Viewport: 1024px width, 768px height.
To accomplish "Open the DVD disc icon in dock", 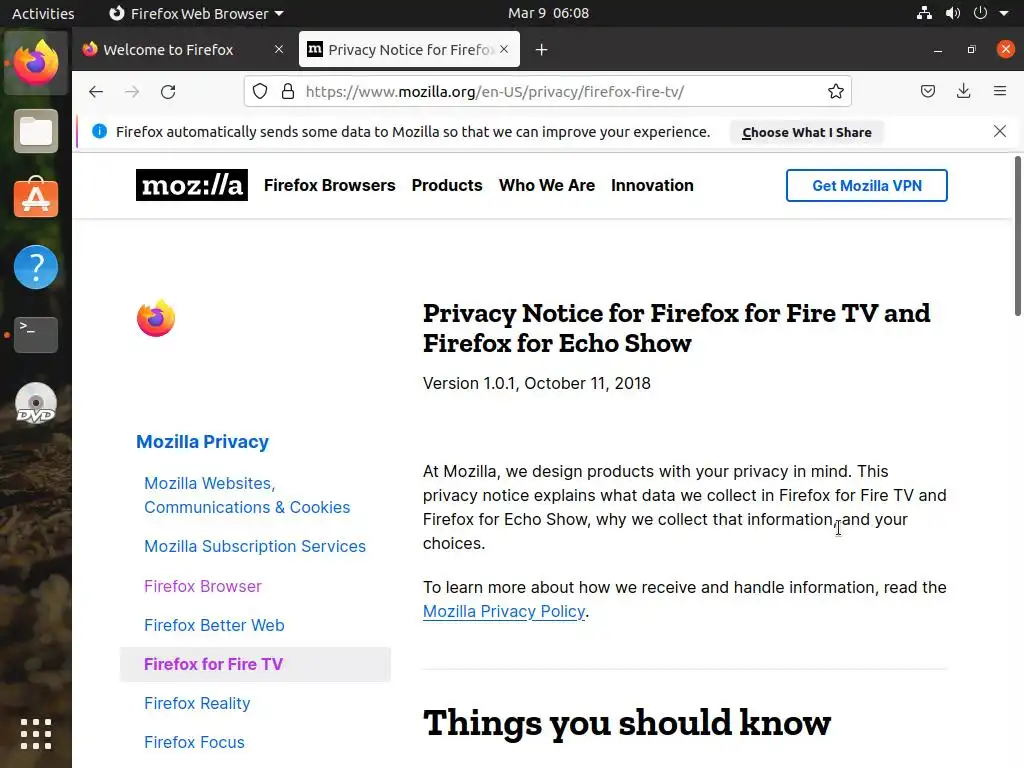I will (36, 403).
